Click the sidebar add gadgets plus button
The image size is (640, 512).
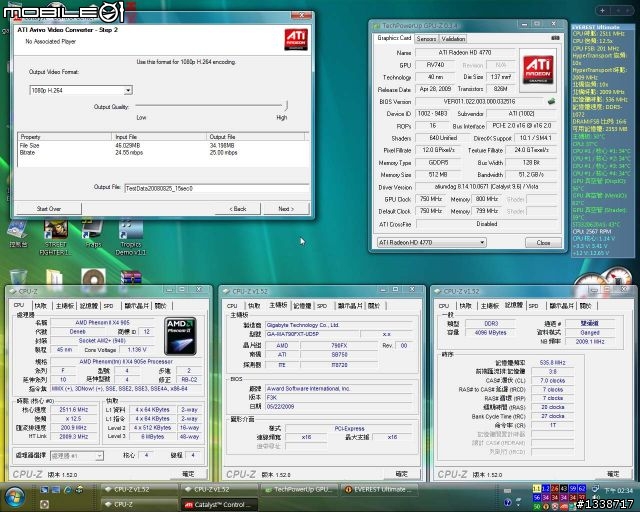pos(602,11)
